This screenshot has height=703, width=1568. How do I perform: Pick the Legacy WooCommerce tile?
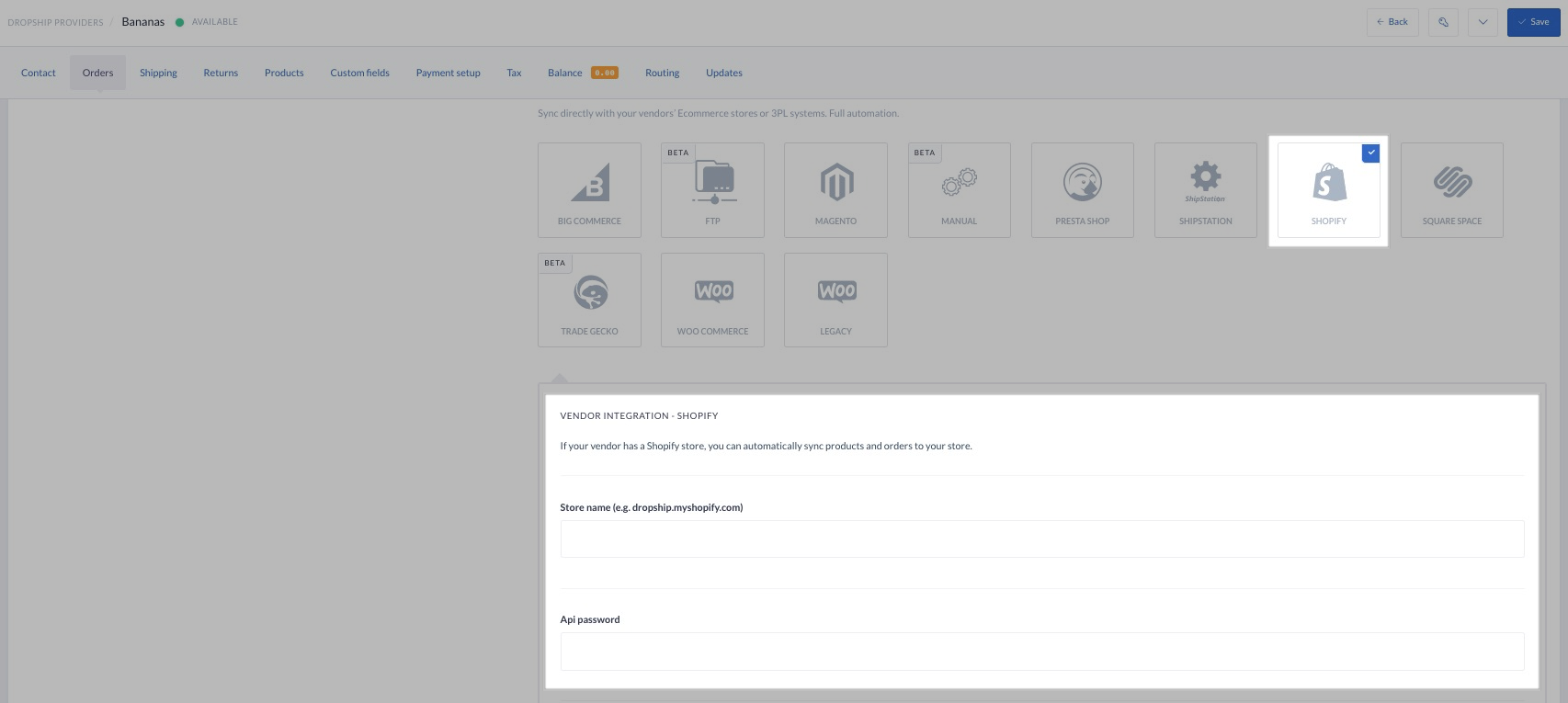click(x=835, y=300)
